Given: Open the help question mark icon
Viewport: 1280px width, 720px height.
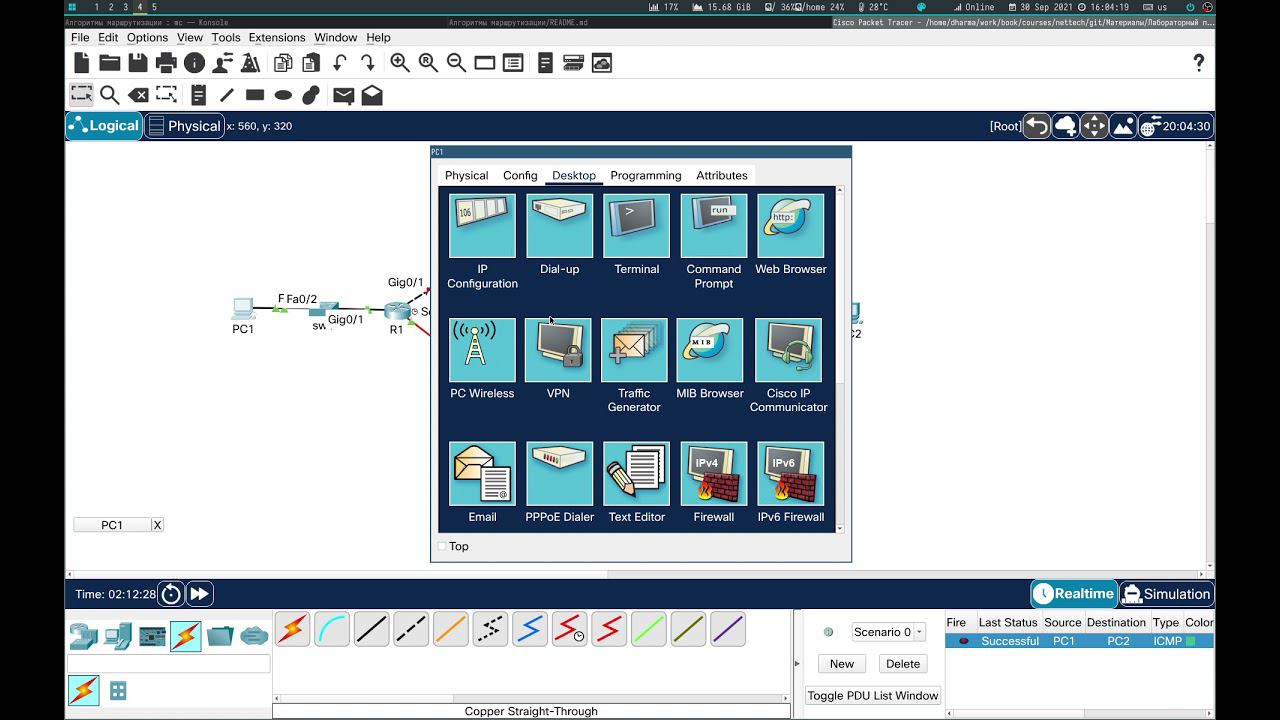Looking at the screenshot, I should coord(1199,63).
